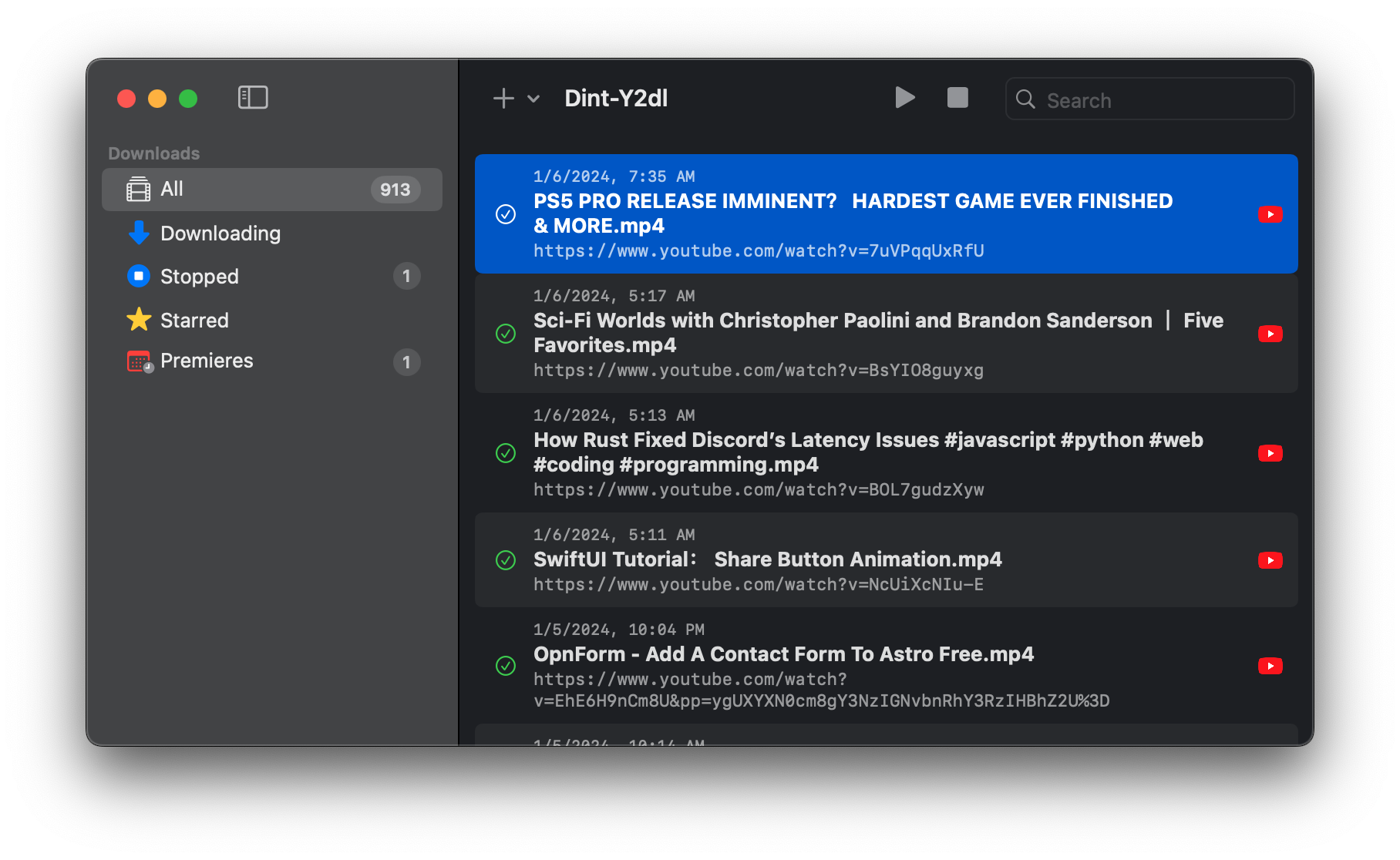Open the Starred downloads list

[272, 320]
